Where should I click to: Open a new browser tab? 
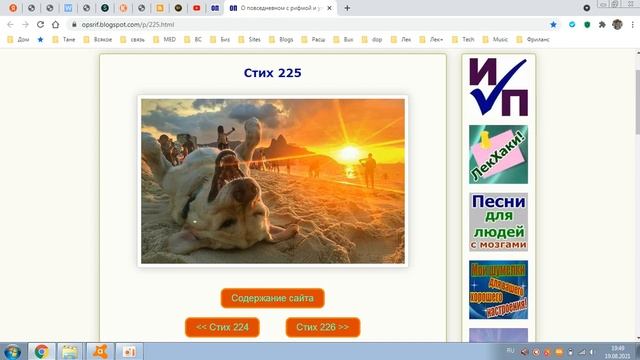coord(347,8)
